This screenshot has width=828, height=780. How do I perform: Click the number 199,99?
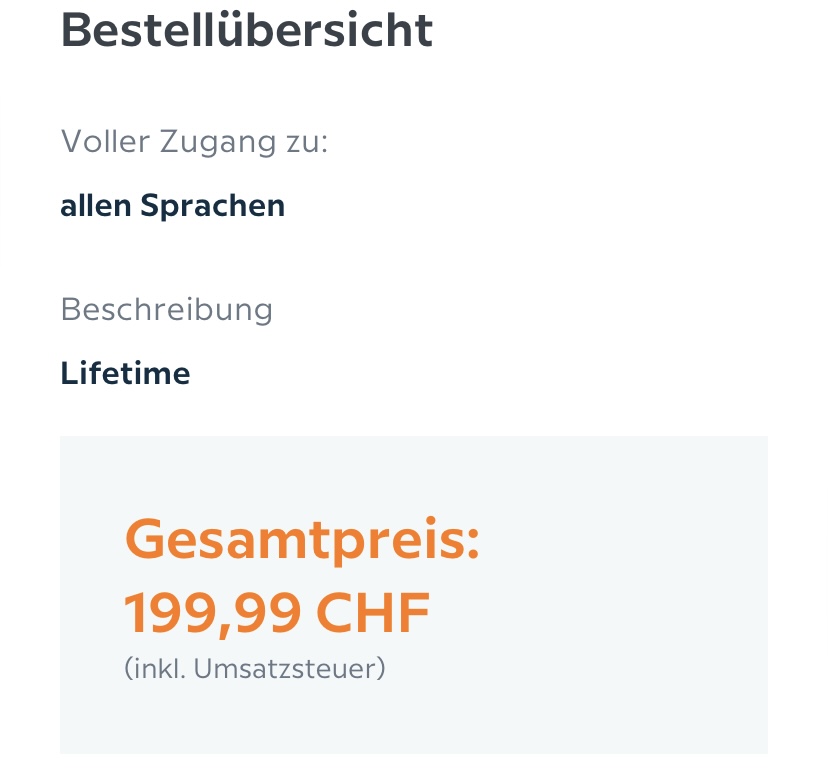click(x=212, y=613)
